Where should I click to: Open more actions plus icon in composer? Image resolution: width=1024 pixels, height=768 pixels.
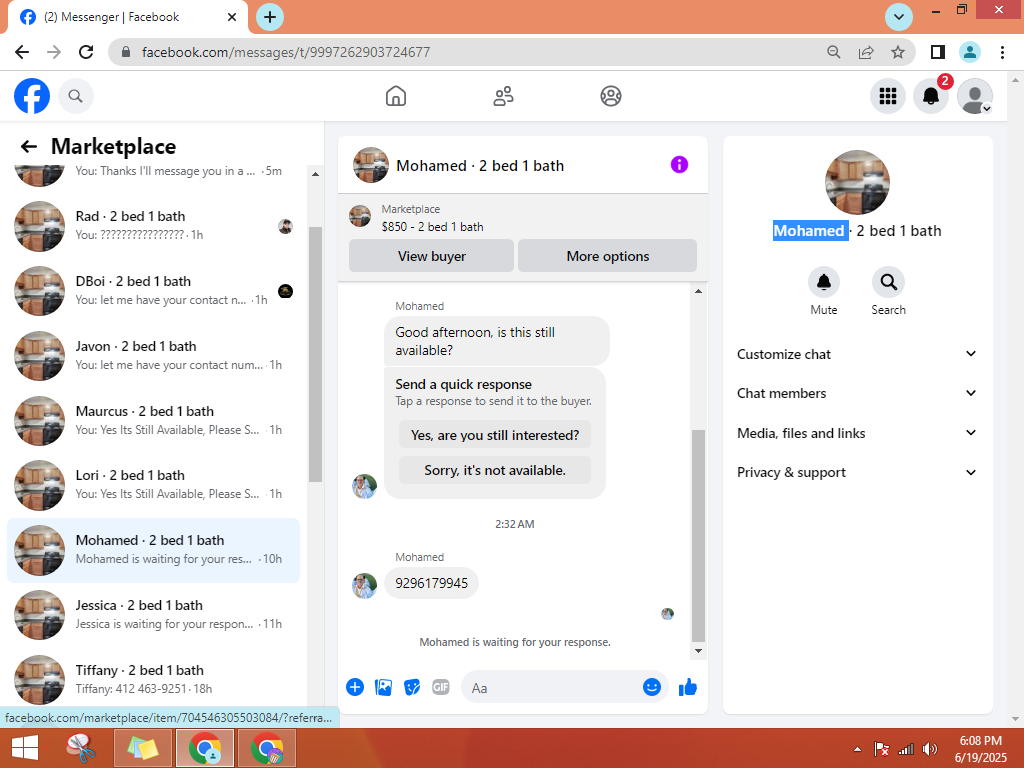[x=355, y=687]
